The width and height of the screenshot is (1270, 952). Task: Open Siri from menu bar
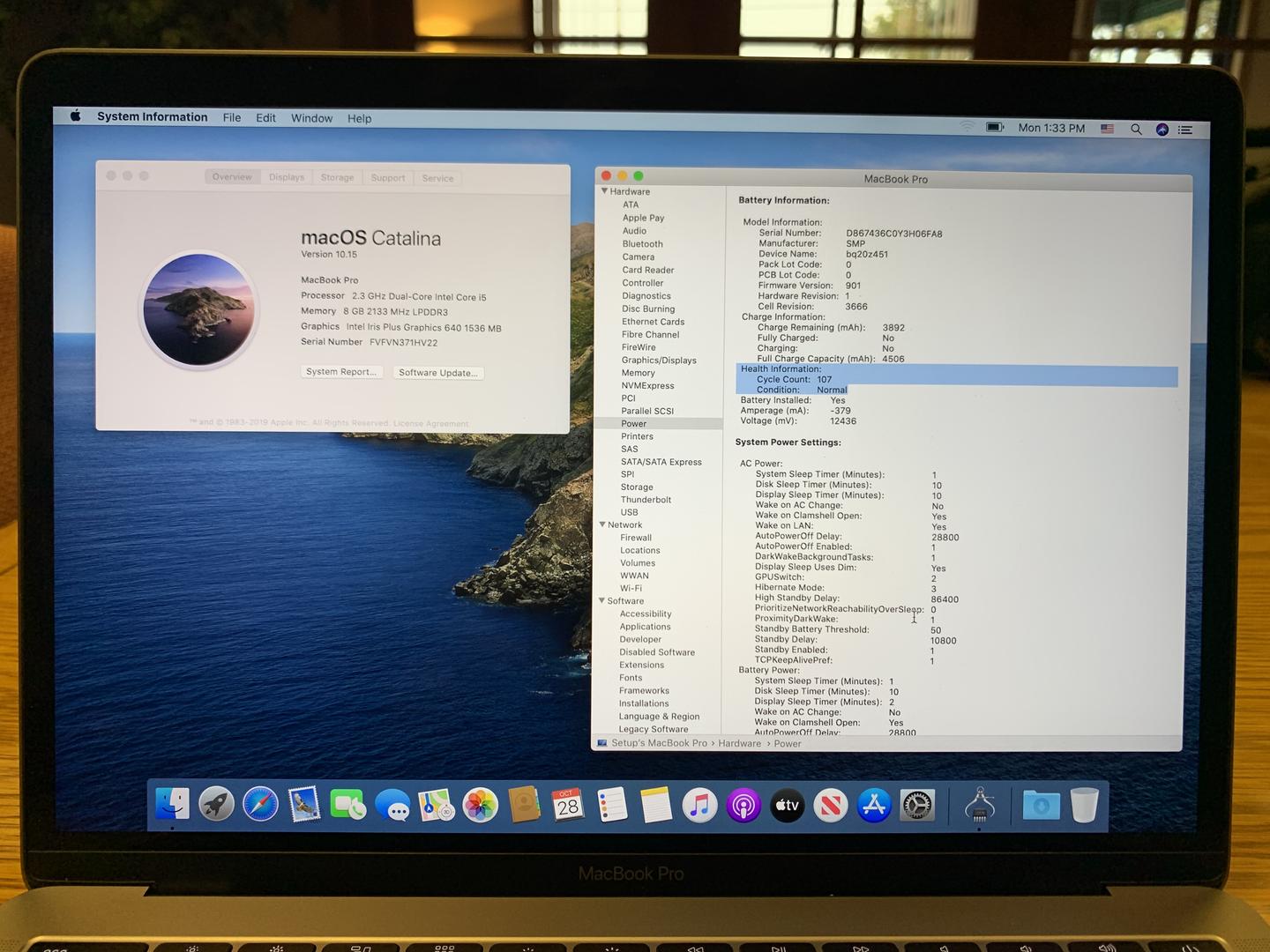[x=1162, y=130]
